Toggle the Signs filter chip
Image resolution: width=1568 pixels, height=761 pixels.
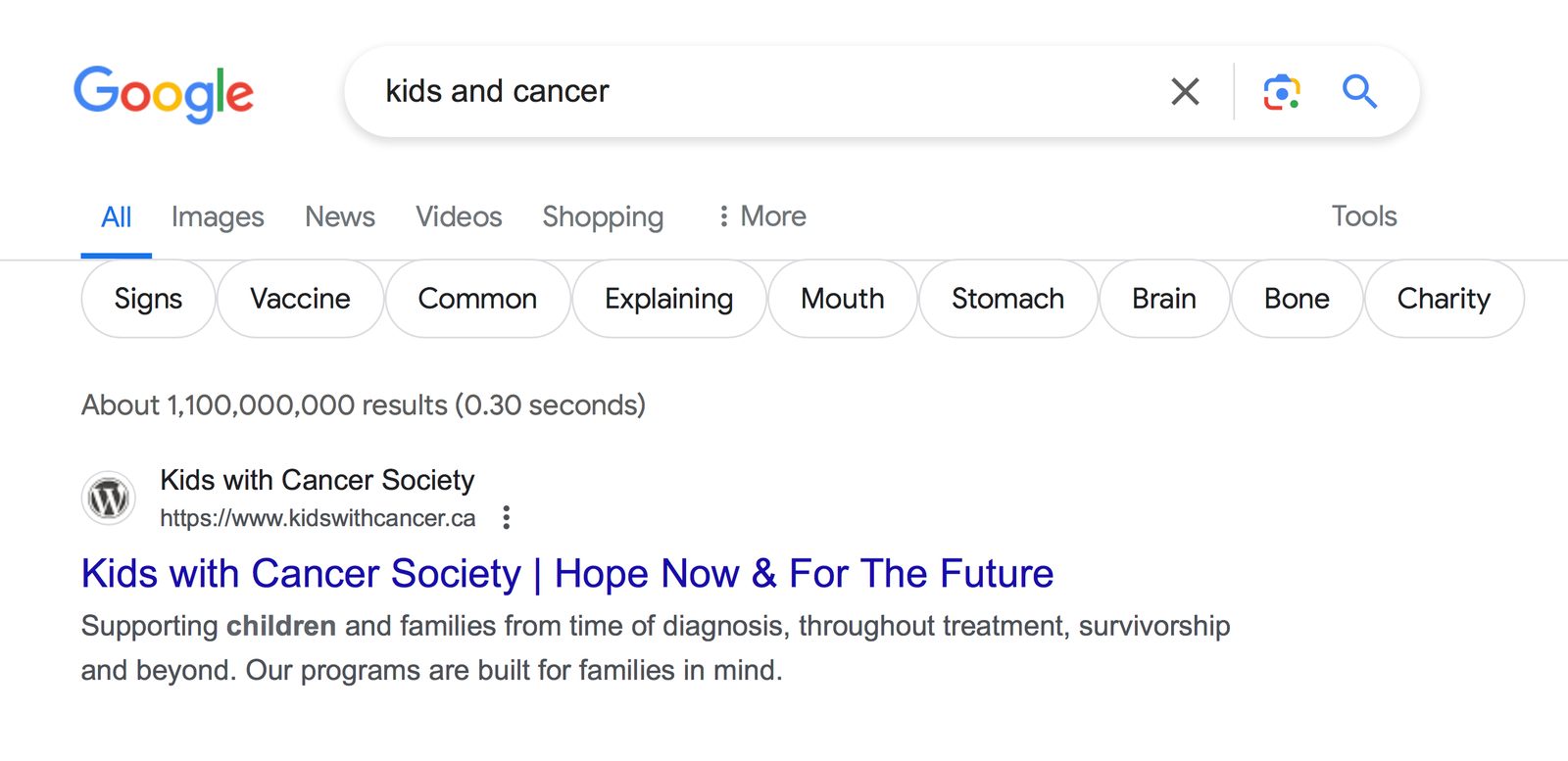point(148,299)
